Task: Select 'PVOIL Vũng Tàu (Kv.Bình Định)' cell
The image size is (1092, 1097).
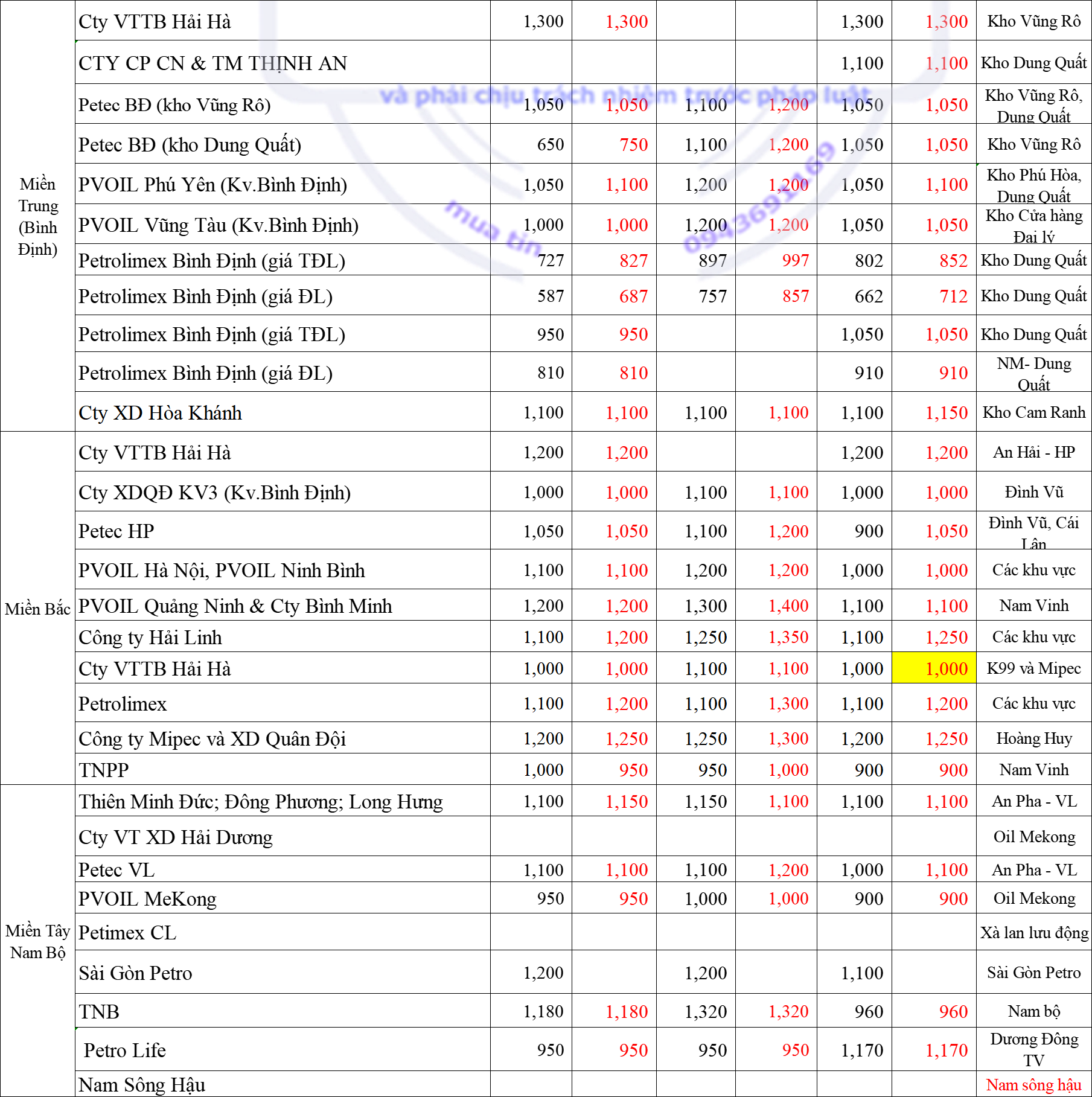Action: coord(283,225)
